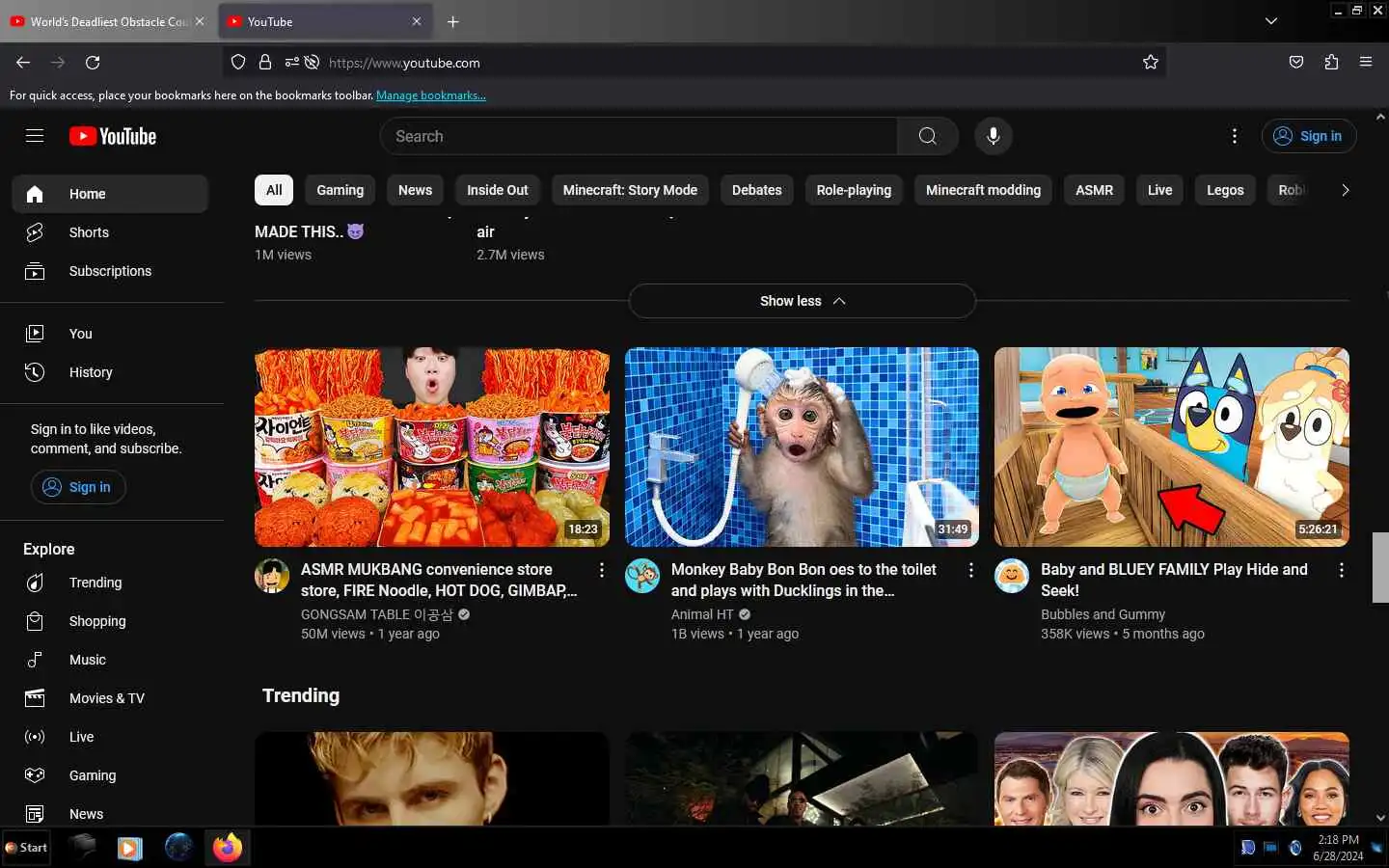Click Manage bookmarks link
This screenshot has height=868, width=1389.
pos(431,95)
